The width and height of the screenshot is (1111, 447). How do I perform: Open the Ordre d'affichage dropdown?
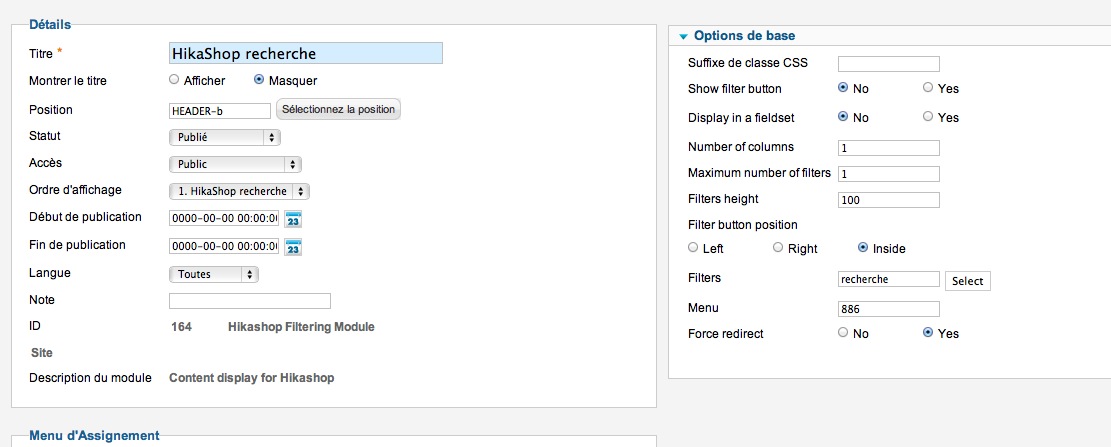(x=239, y=191)
